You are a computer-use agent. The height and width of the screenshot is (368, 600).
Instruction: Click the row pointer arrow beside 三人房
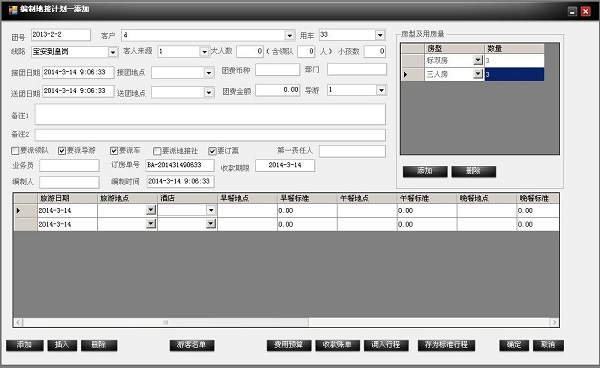406,75
